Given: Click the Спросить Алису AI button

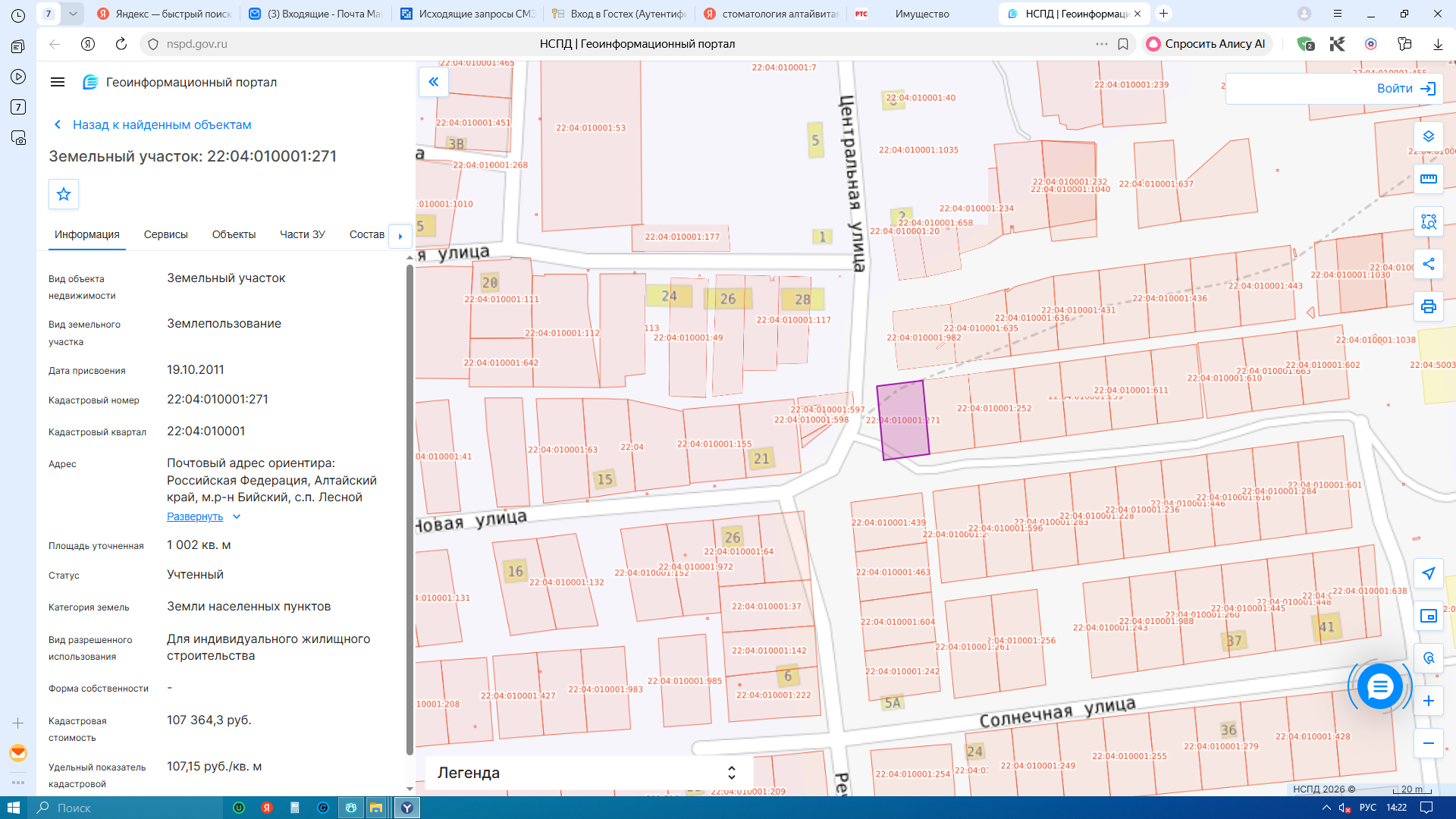Looking at the screenshot, I should 1207,44.
